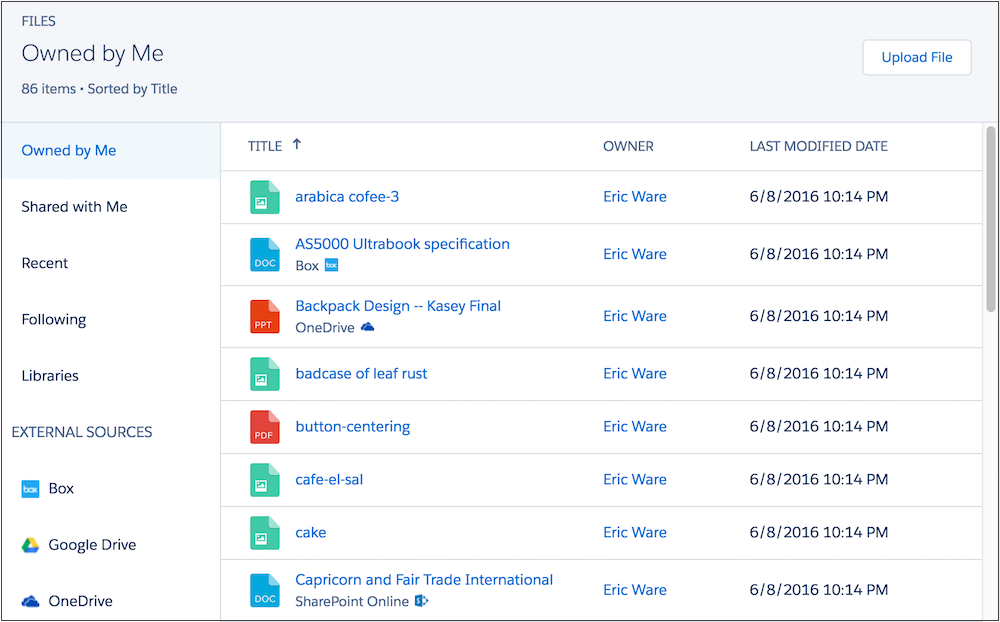Click the Google Drive icon in sidebar
1000x622 pixels.
[31, 545]
